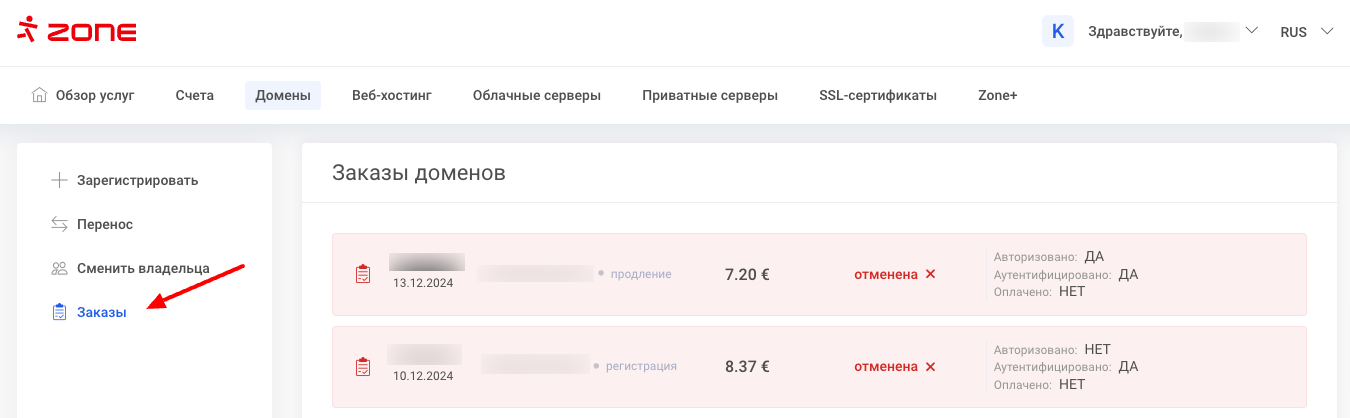Open the Счета tab
1350x418 pixels.
point(195,96)
